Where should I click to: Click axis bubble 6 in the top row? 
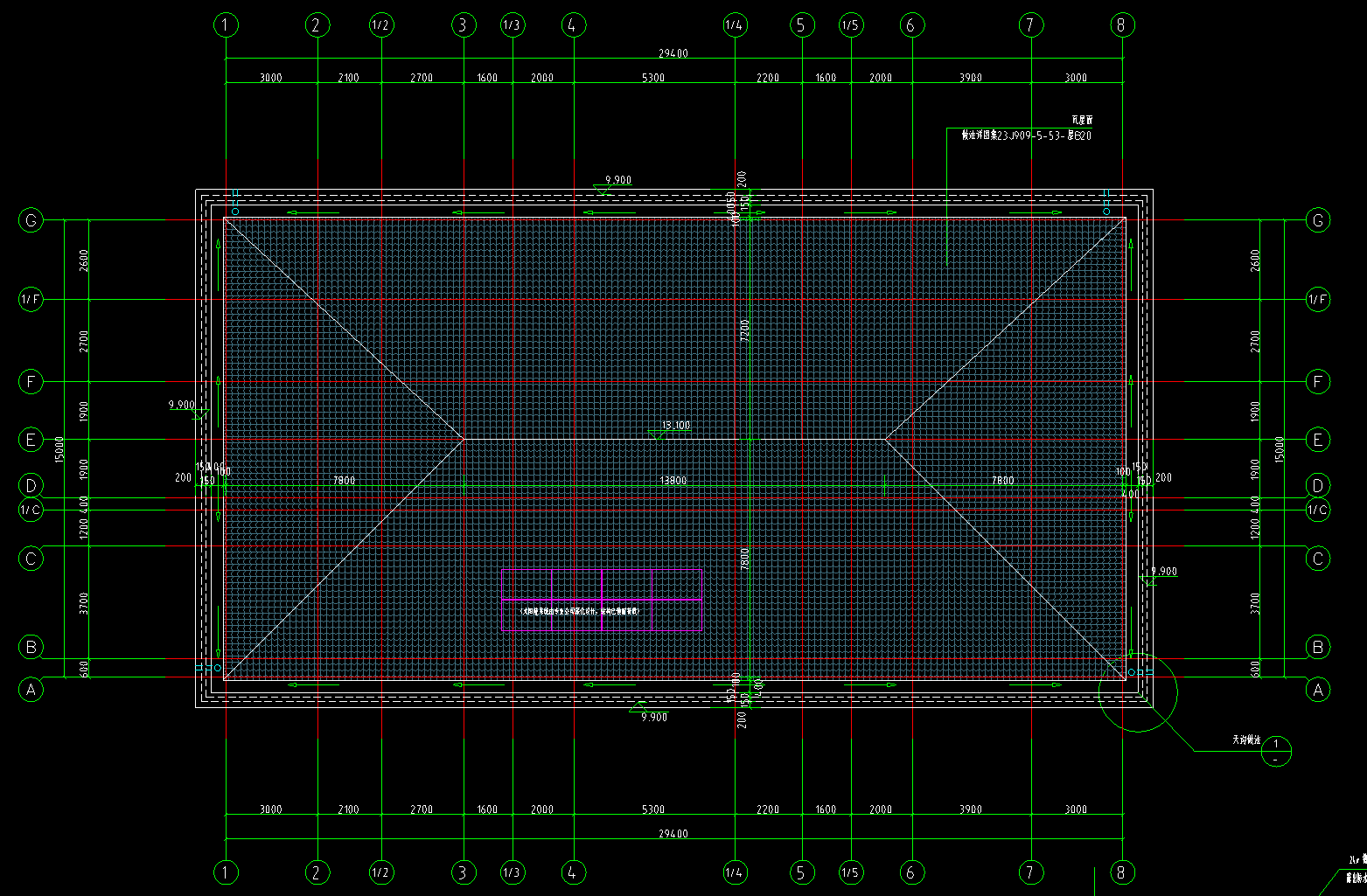(x=910, y=25)
